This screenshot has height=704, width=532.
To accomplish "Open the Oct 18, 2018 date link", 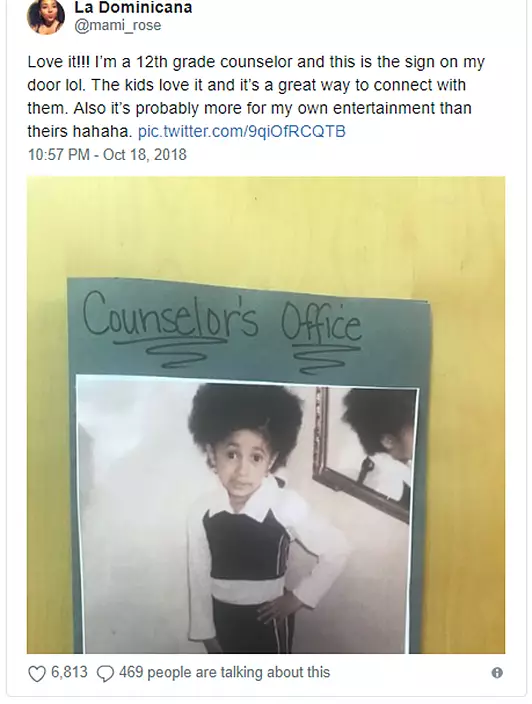I will [x=145, y=155].
